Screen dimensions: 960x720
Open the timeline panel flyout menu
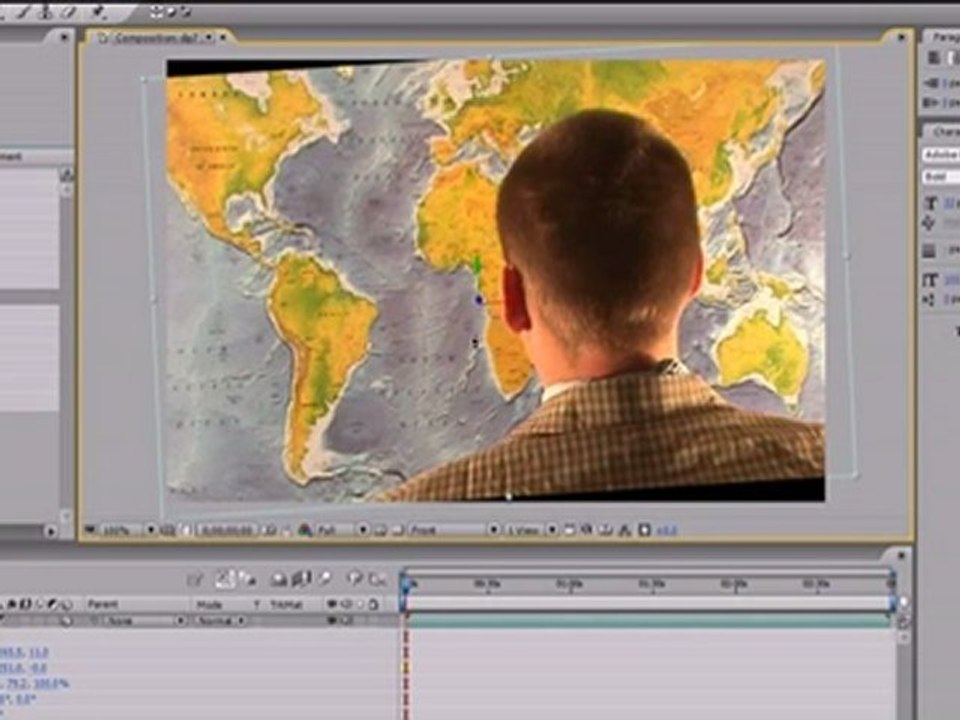(901, 555)
